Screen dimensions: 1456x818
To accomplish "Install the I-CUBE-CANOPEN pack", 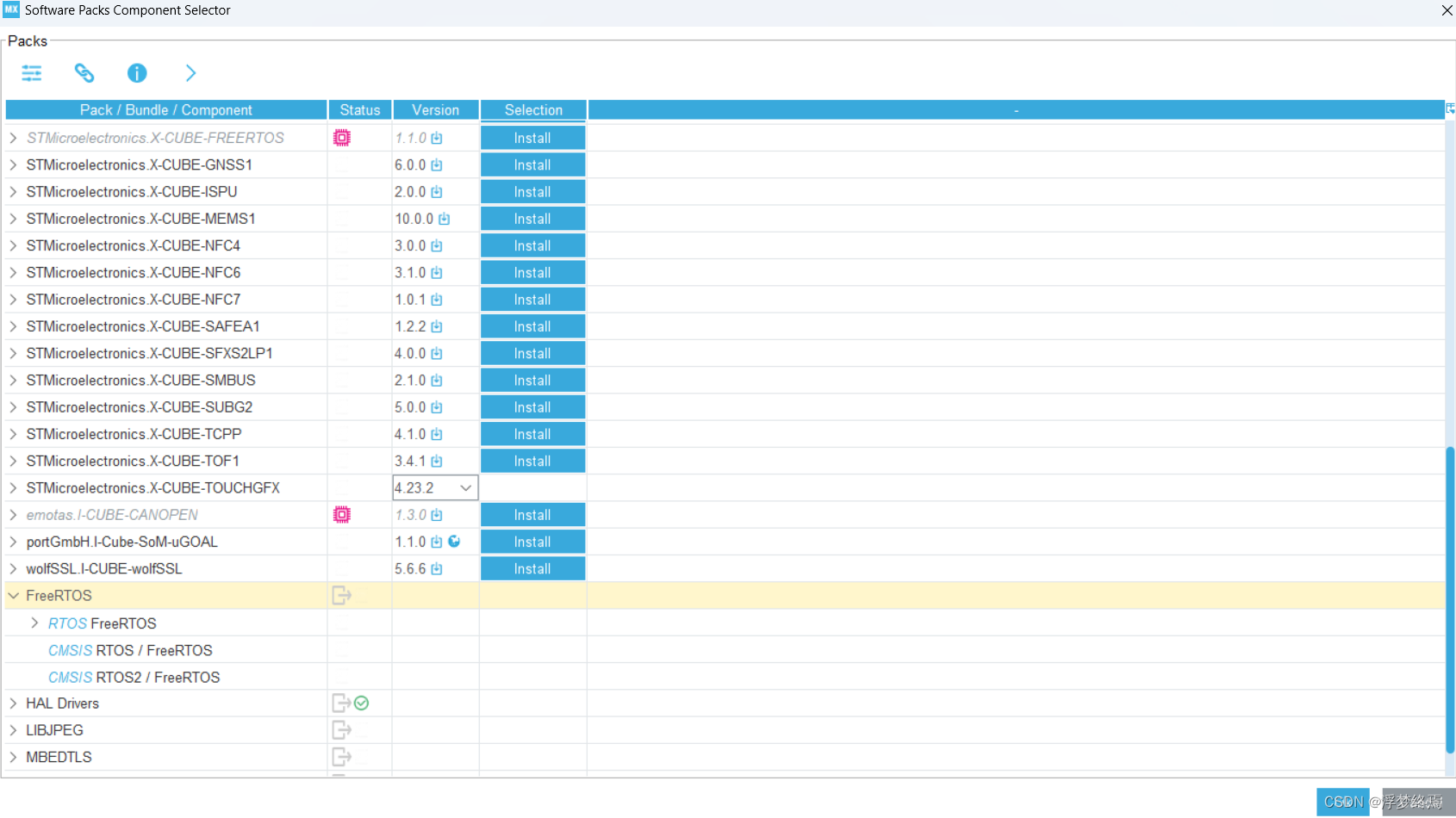I will [x=532, y=515].
